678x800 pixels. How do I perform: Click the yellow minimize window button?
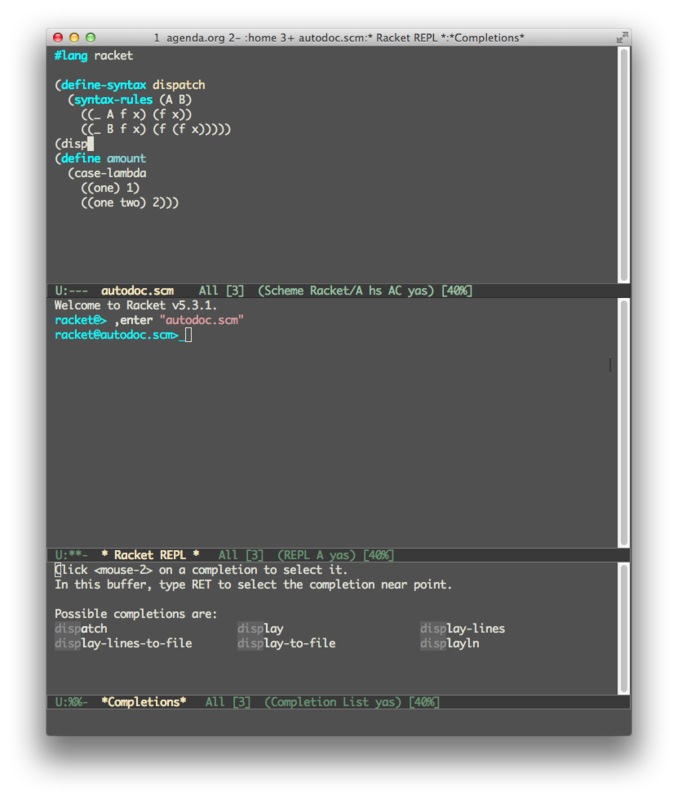coord(74,37)
